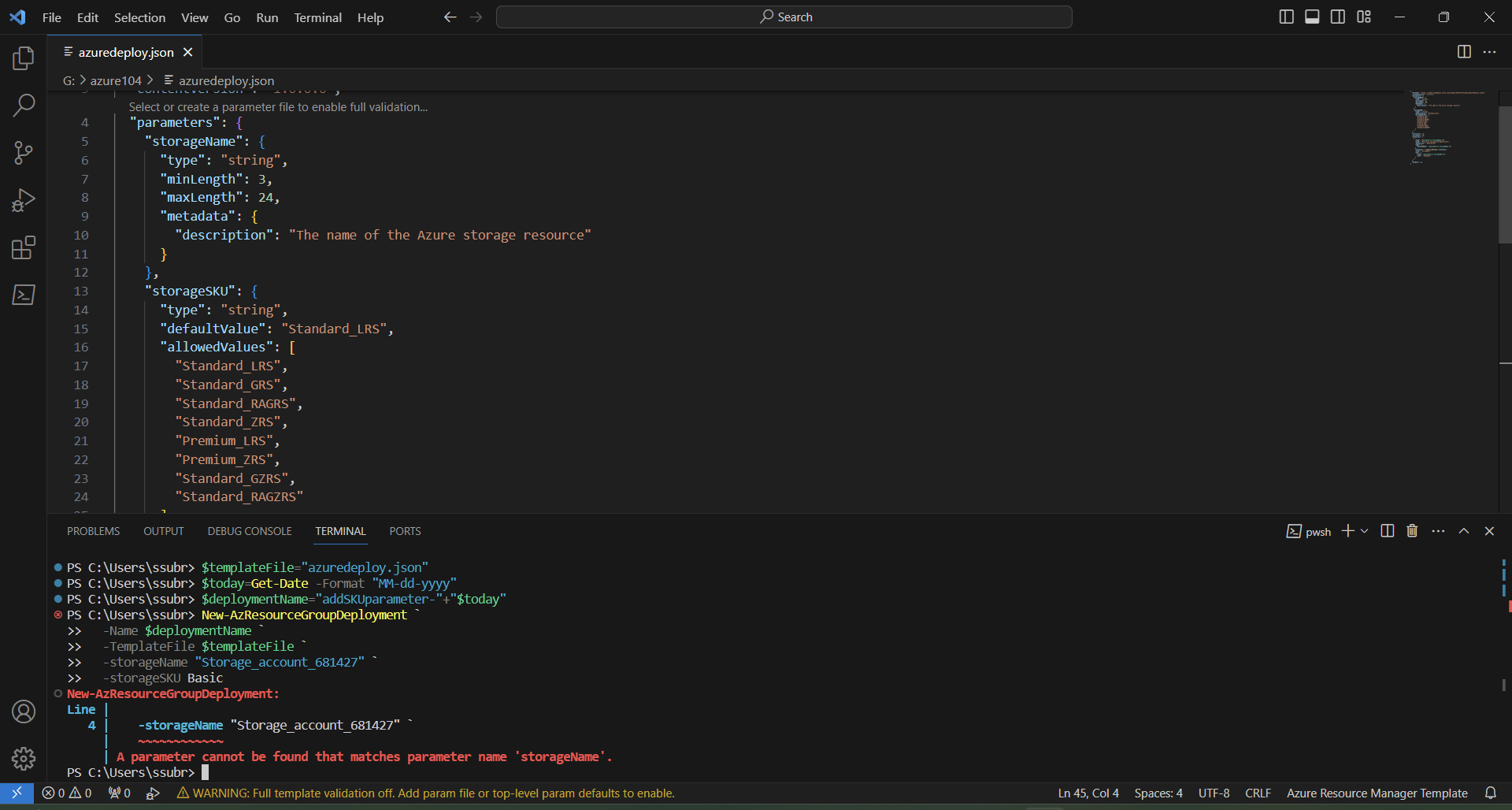Screen dimensions: 1512x810
Task: Open the Go menu
Action: (x=232, y=17)
